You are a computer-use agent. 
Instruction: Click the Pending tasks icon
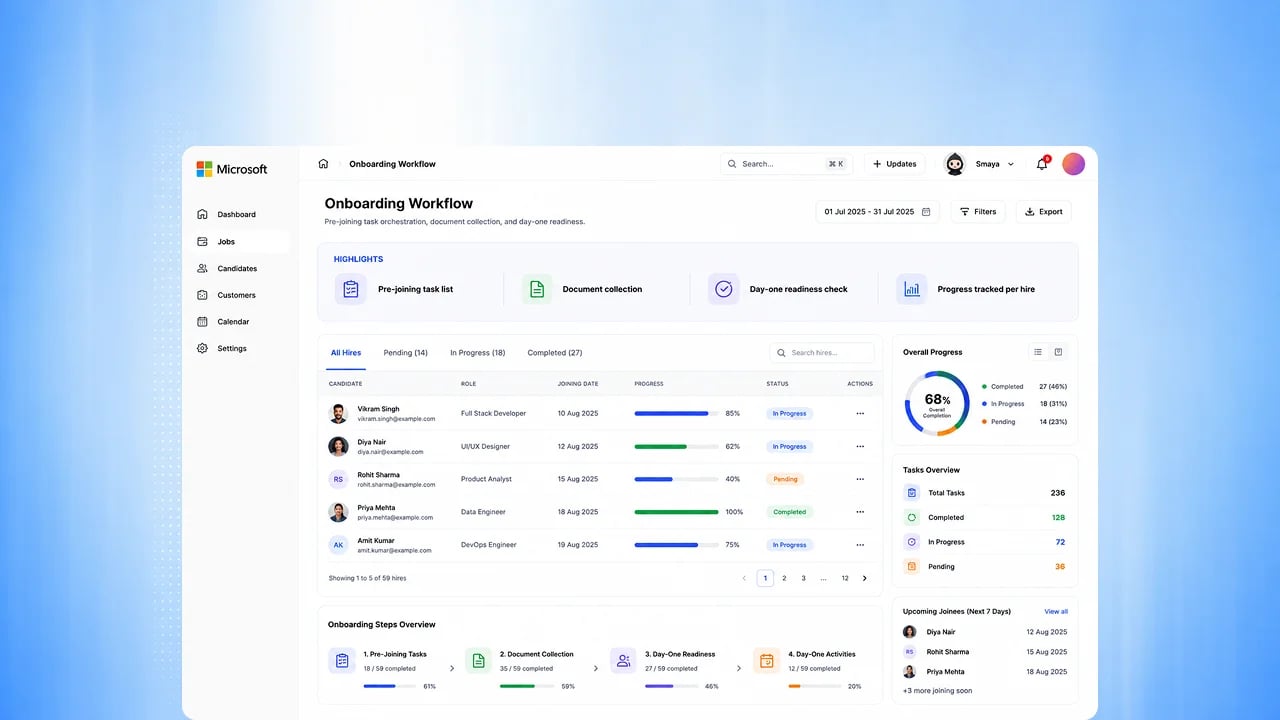click(911, 566)
